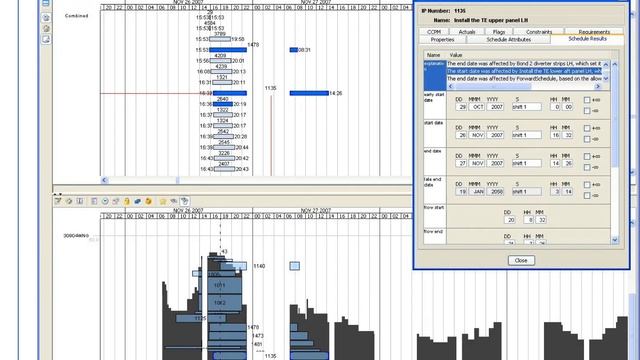The width and height of the screenshot is (640, 360).
Task: Click the topmost blue icon in left sidebar
Action: coord(46,3)
